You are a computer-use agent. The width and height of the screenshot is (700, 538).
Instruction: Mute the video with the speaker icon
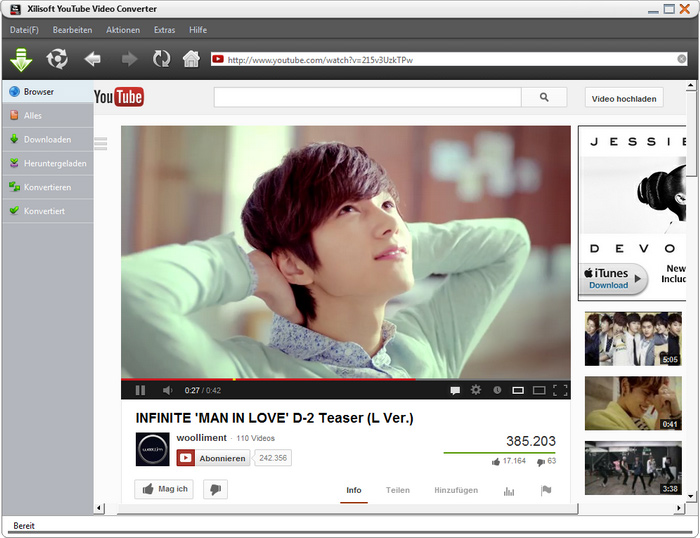[x=167, y=390]
